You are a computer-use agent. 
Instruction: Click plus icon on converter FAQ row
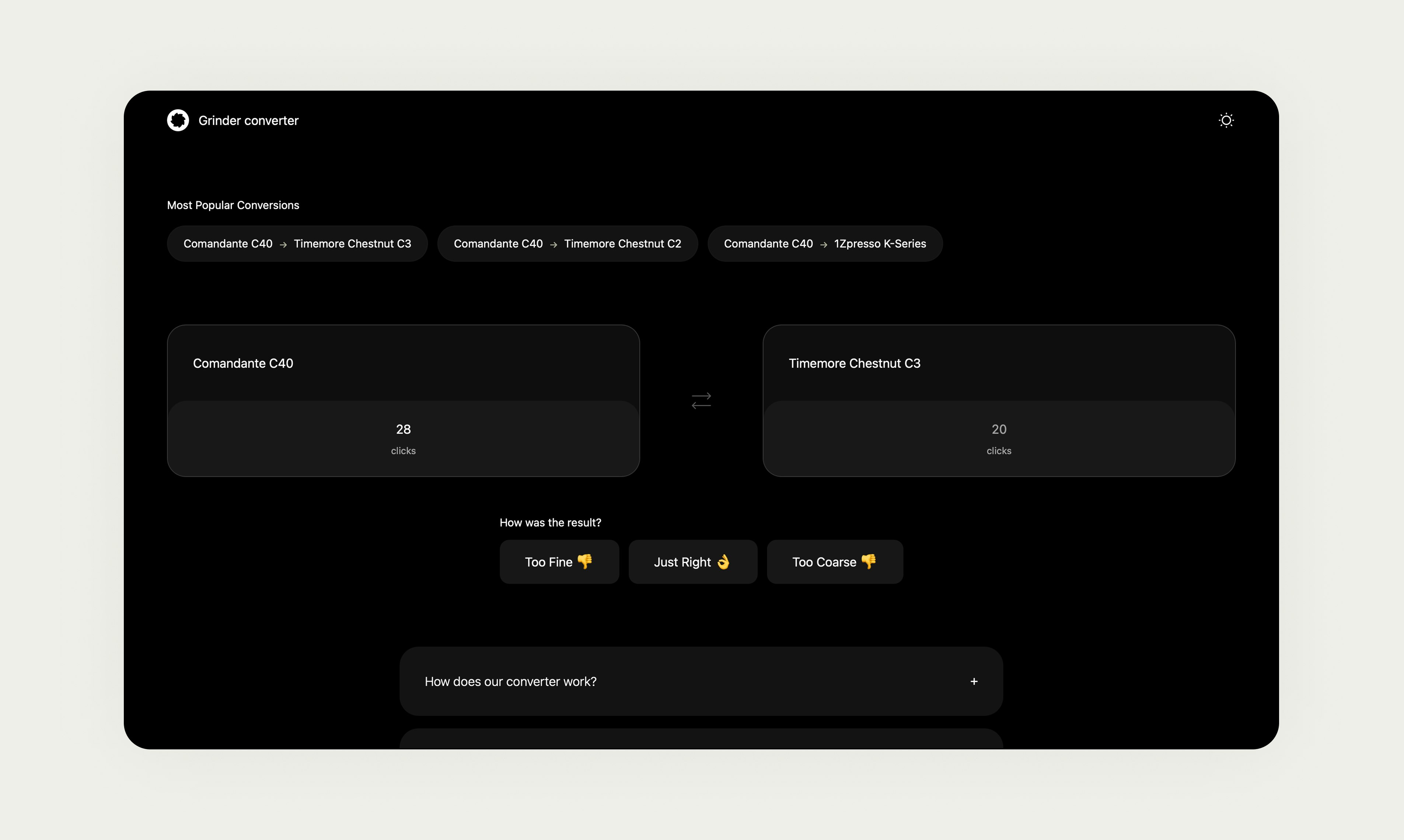pyautogui.click(x=974, y=681)
